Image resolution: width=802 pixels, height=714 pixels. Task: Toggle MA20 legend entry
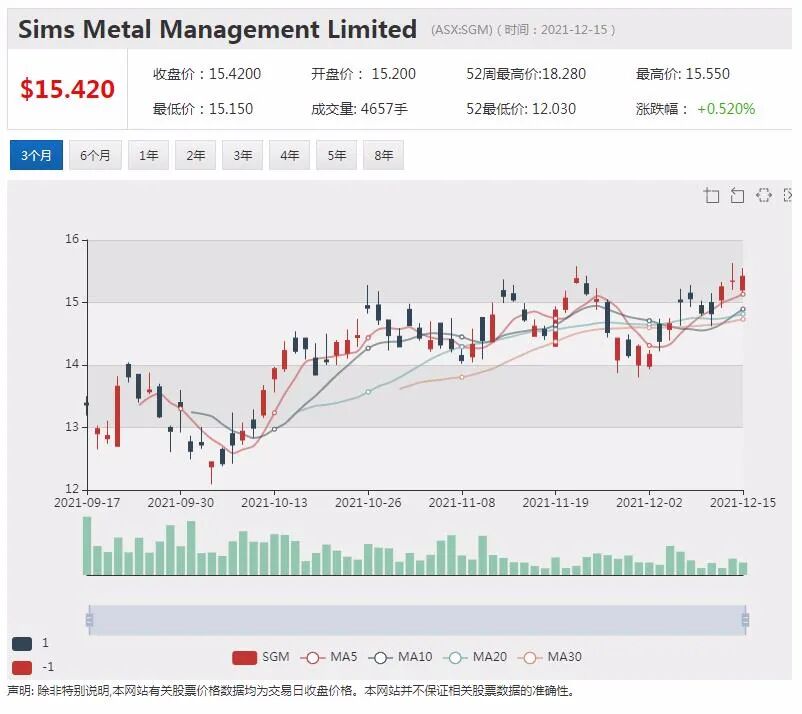click(x=475, y=657)
